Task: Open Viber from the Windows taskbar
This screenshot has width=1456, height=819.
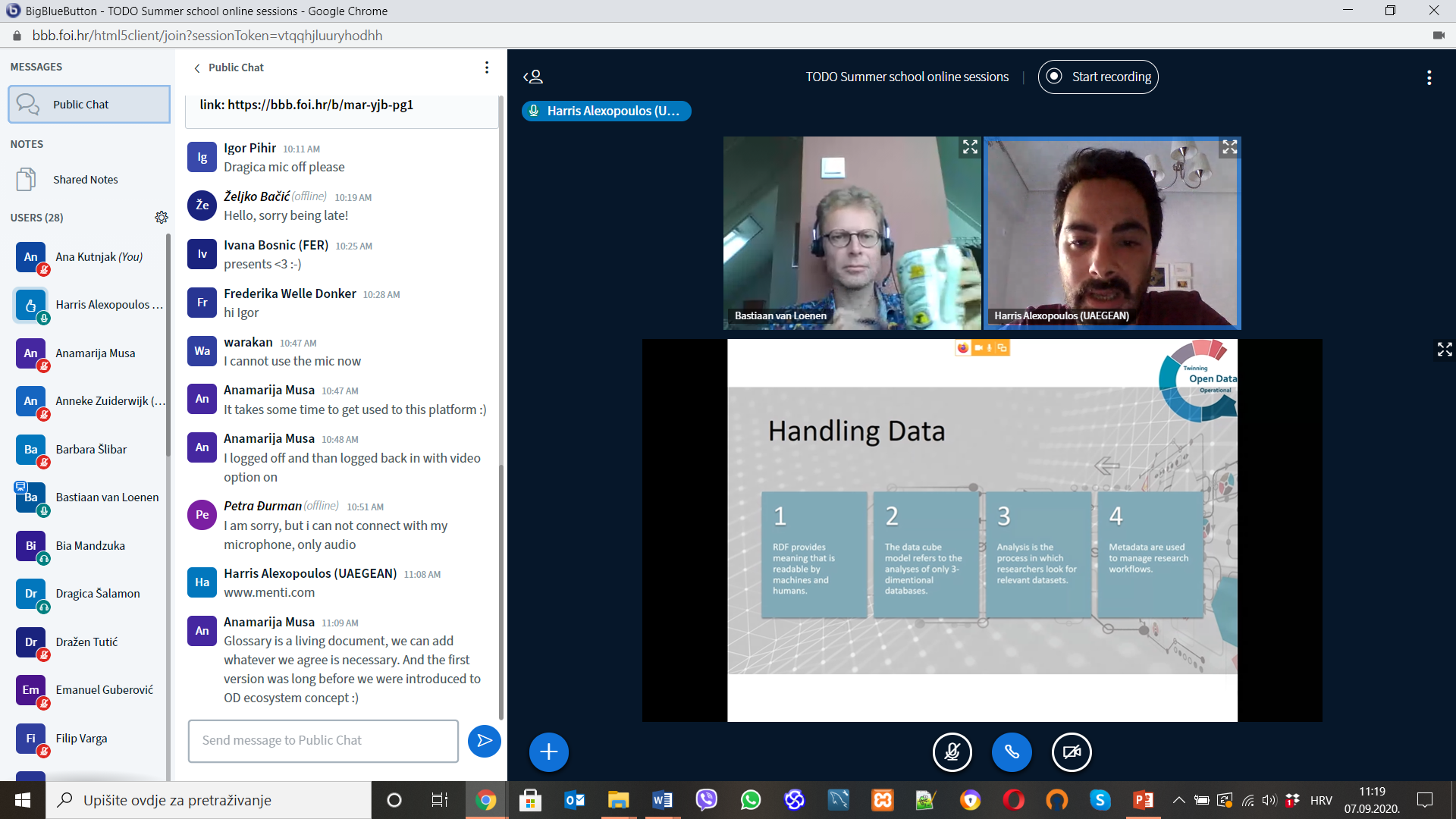Action: point(706,800)
